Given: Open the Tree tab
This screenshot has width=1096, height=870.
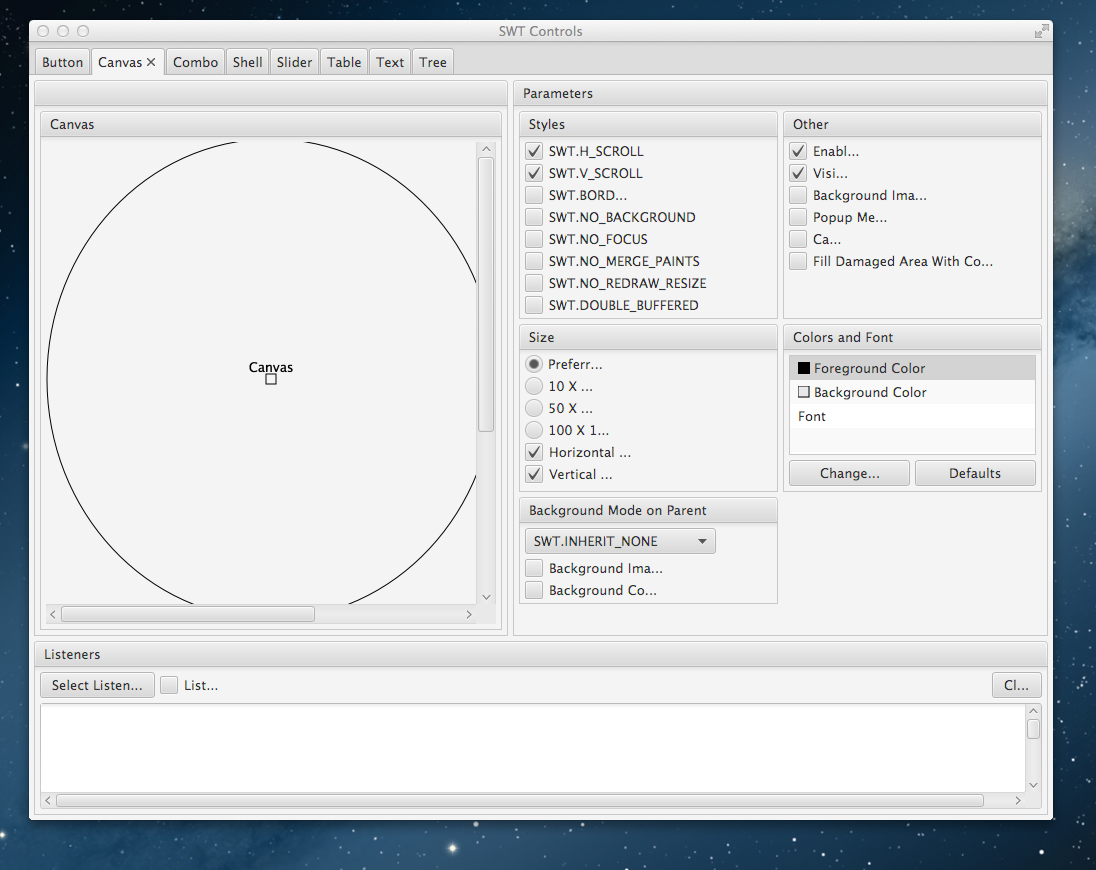Looking at the screenshot, I should click(x=433, y=62).
